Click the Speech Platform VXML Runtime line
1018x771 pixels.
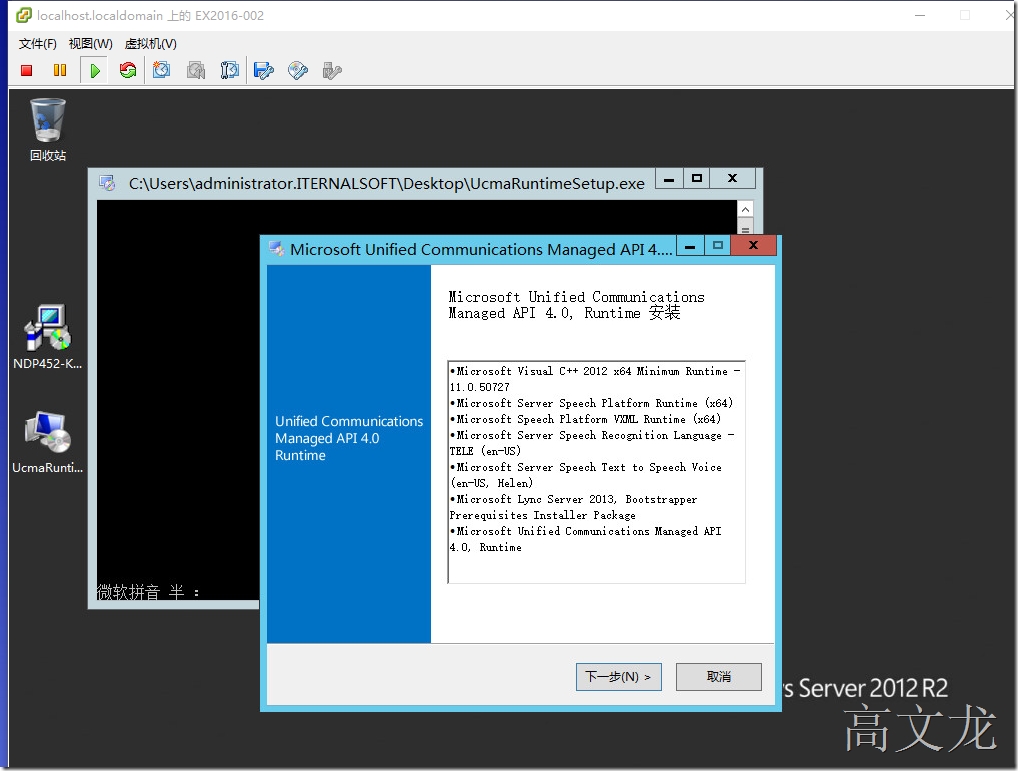tap(585, 419)
